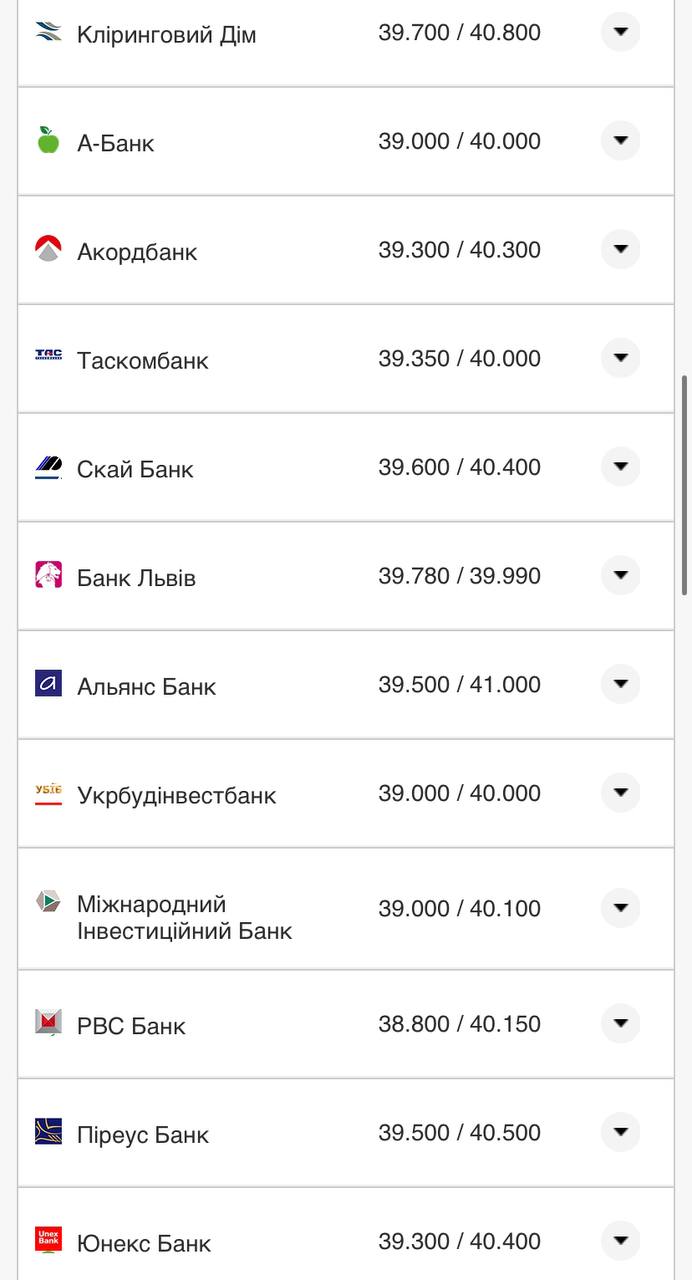
Task: Expand the Міжнародний Інвестиційний Банк row
Action: 620,908
